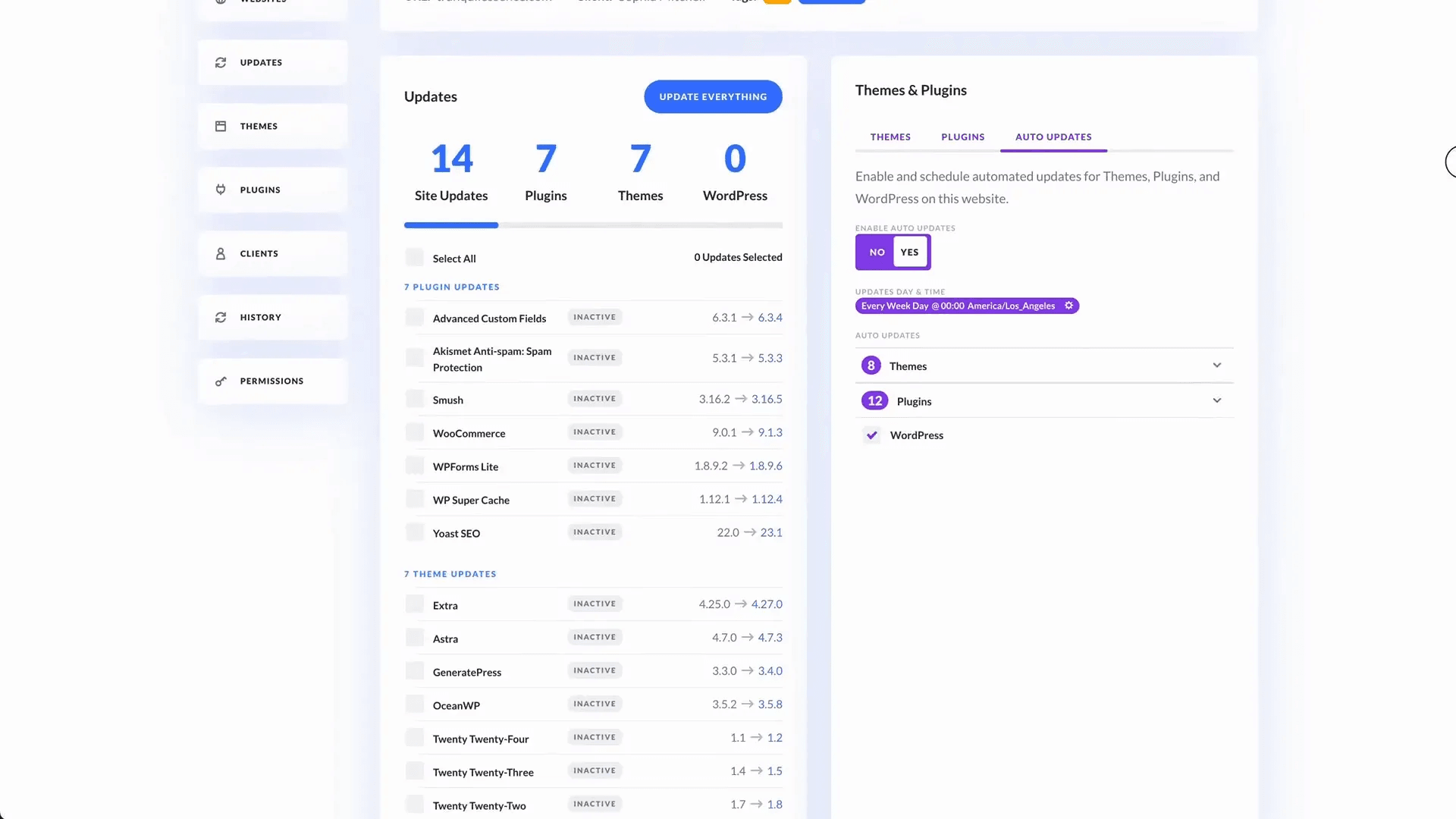The width and height of the screenshot is (1456, 819).
Task: Expand the Plugins auto updates chevron
Action: pos(1216,400)
